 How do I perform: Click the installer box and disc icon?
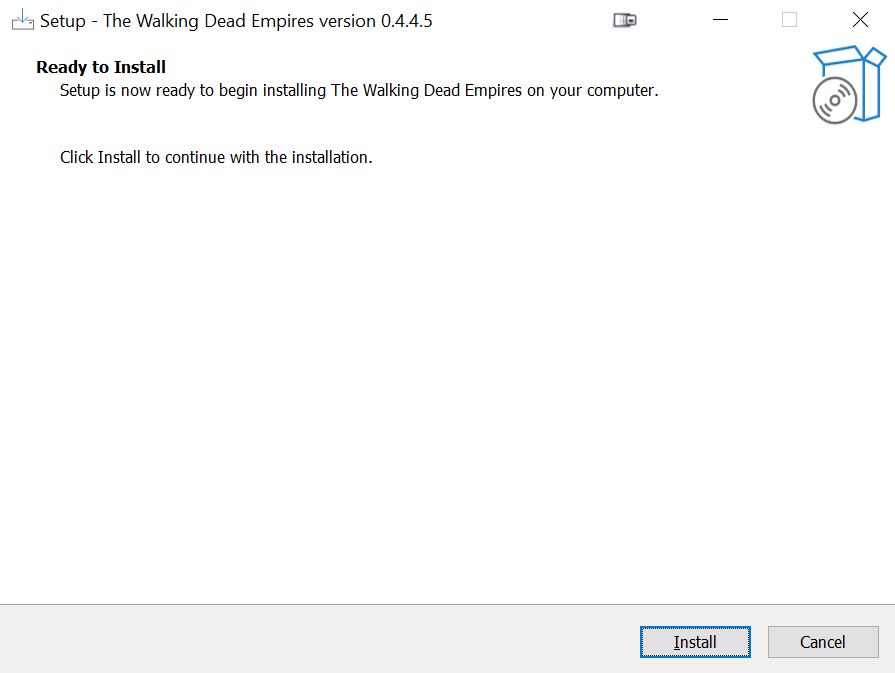(849, 84)
